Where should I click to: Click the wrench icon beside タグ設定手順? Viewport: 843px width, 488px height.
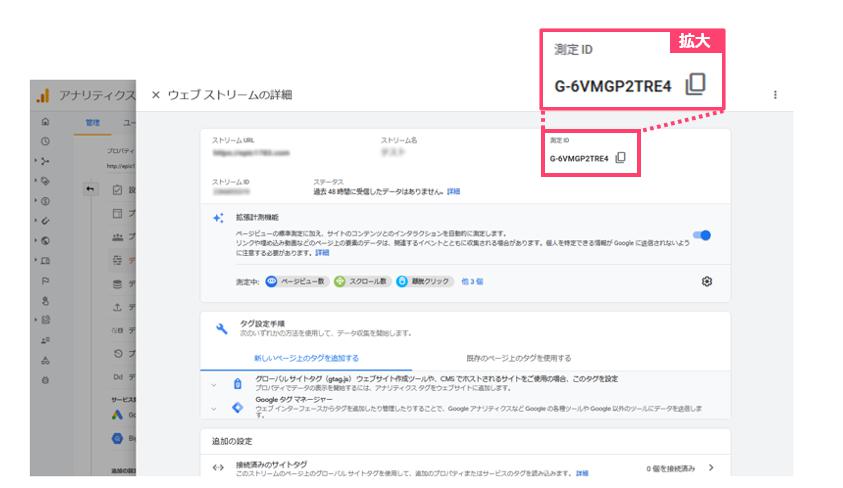[222, 328]
